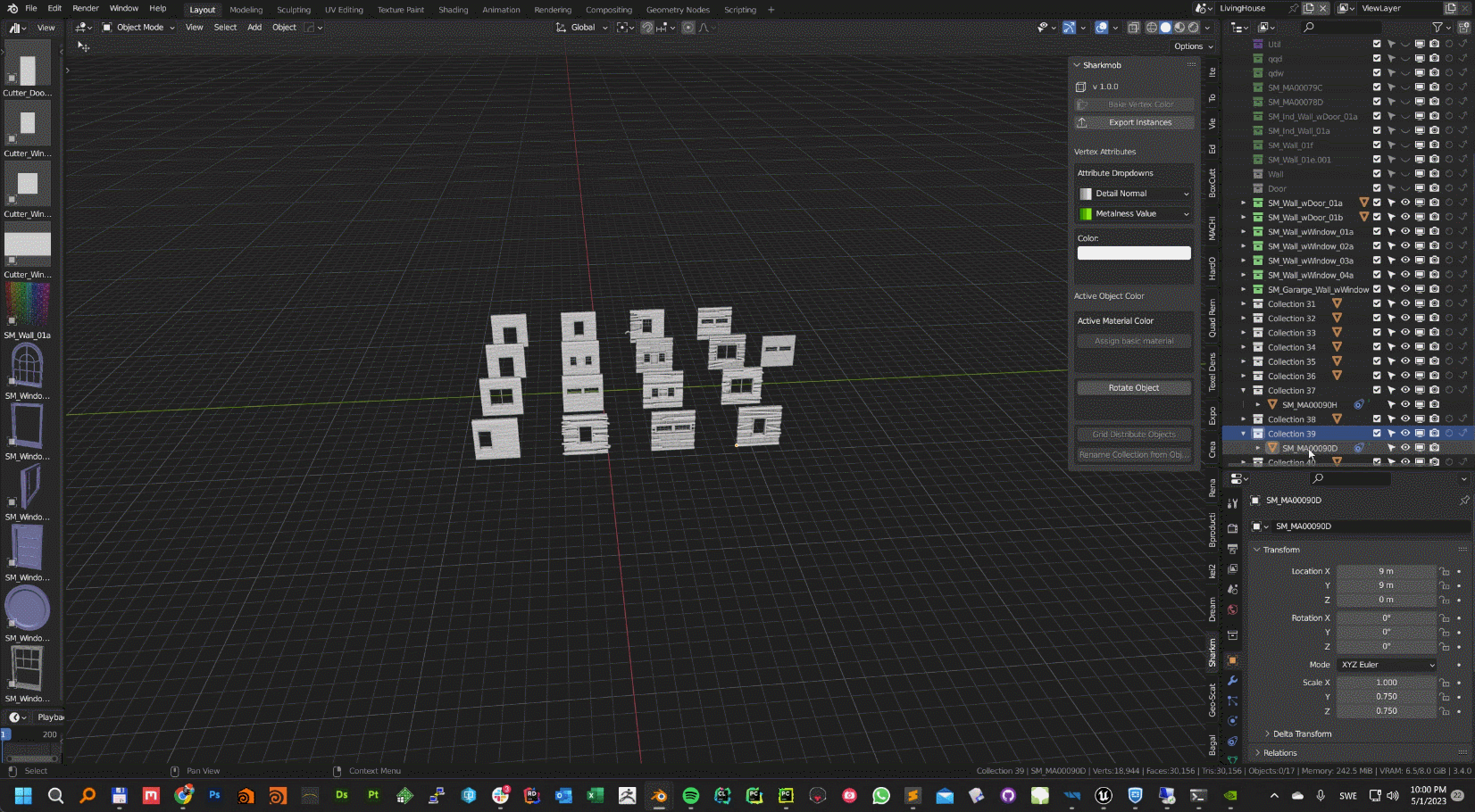Click the Rotate Object button

click(x=1134, y=388)
